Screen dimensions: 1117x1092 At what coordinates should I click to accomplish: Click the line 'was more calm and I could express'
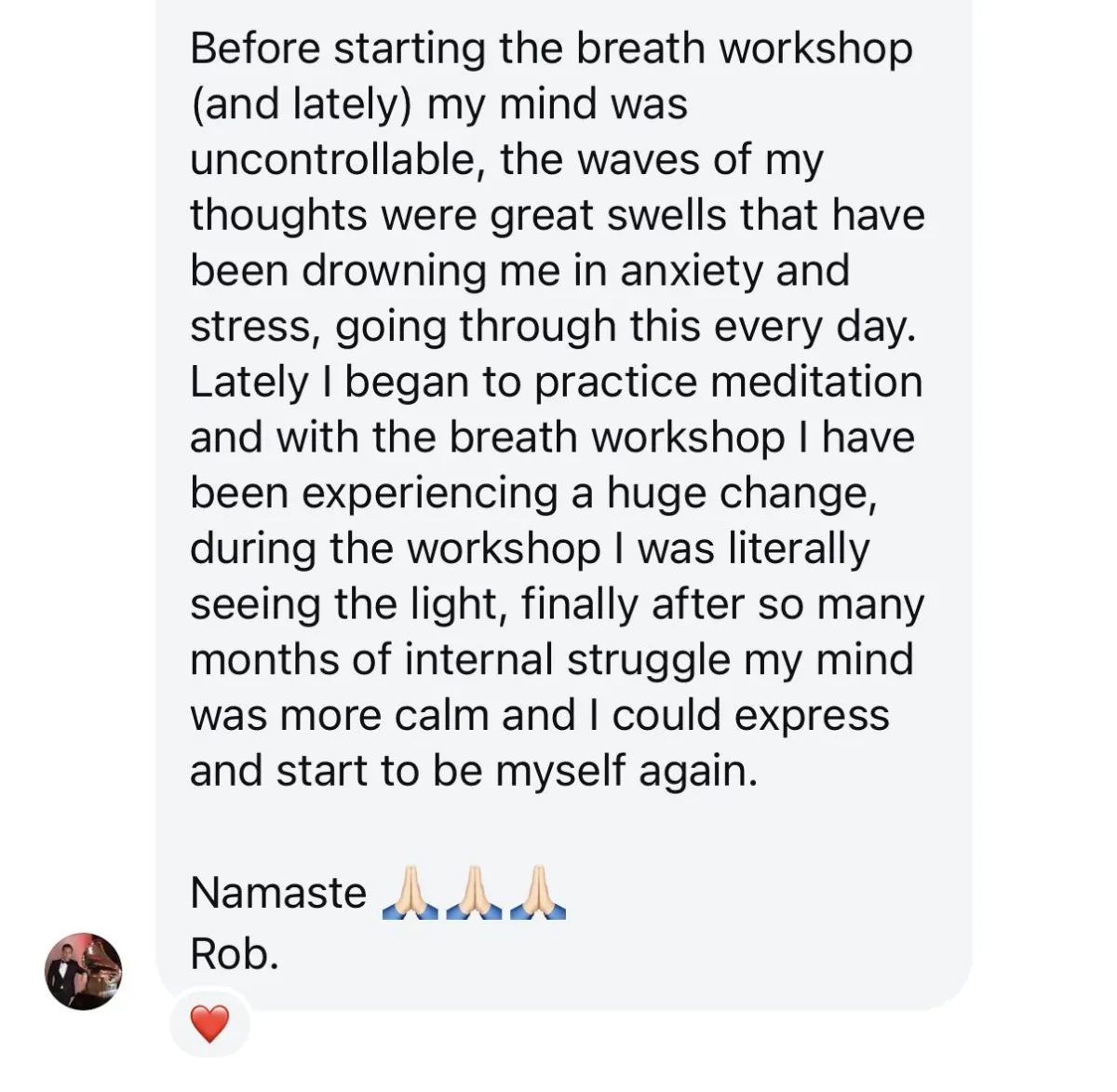pos(540,716)
